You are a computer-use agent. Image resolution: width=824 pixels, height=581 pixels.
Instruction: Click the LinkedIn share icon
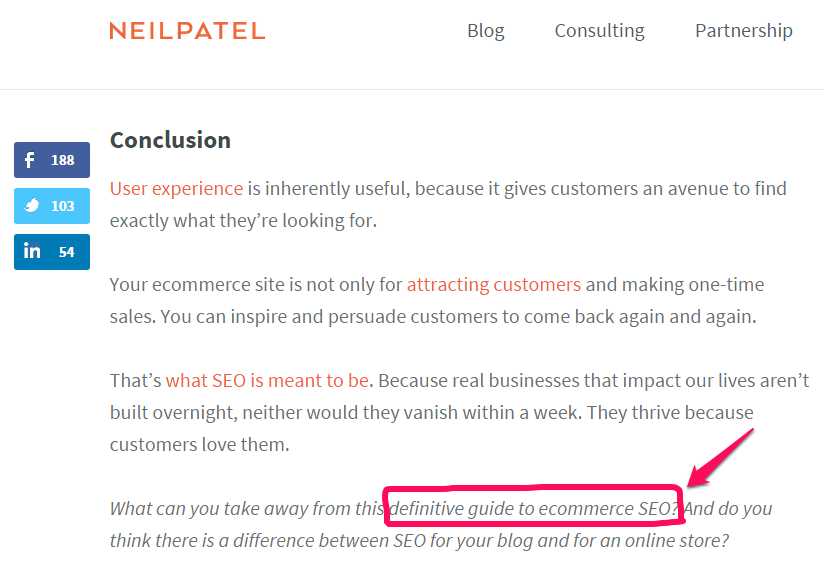tap(32, 251)
